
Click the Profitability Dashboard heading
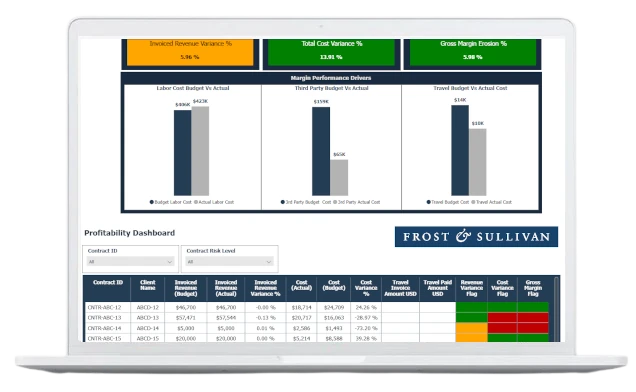coord(129,233)
